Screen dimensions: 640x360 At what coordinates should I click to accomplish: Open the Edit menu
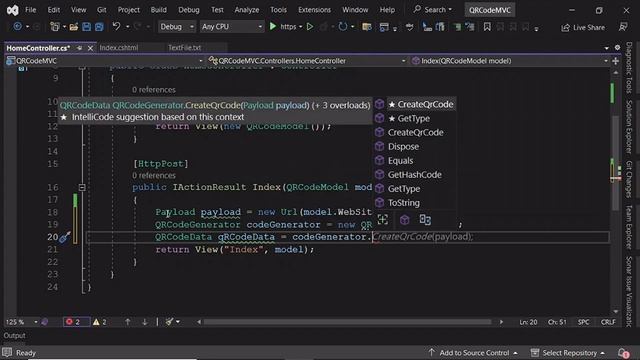pyautogui.click(x=53, y=10)
